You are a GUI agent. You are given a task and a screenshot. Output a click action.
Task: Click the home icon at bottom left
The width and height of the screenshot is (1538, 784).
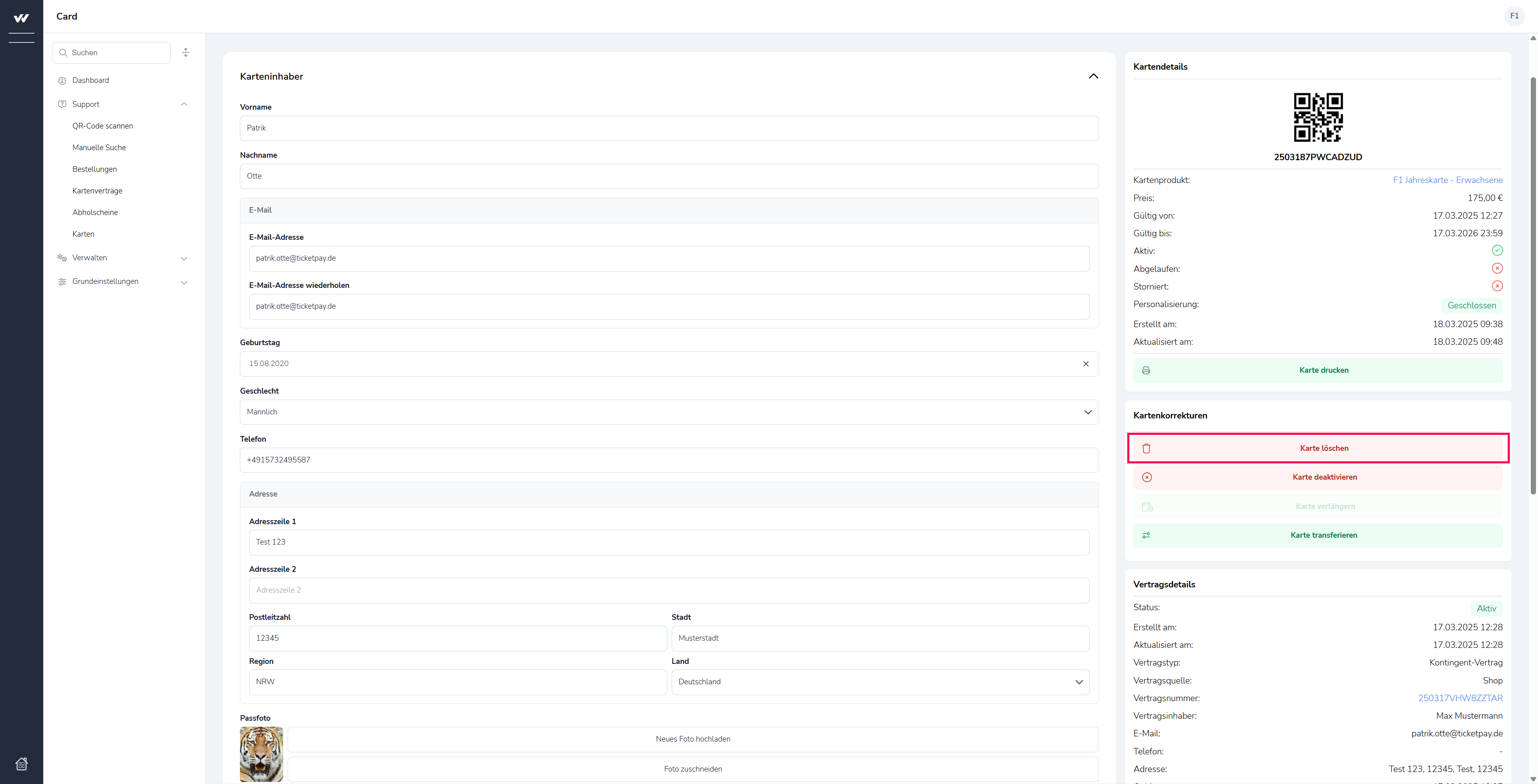click(22, 764)
